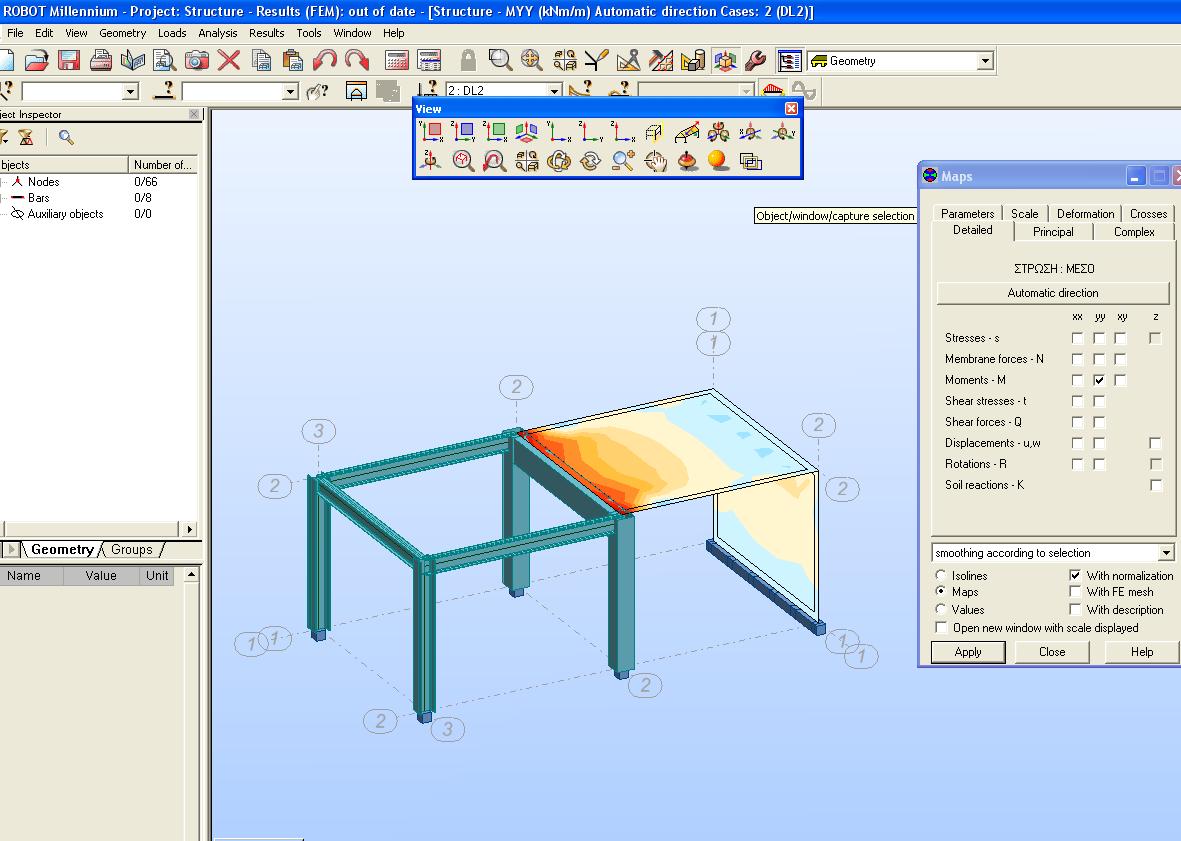The height and width of the screenshot is (841, 1181).
Task: Expand the Nodes tree item
Action: [4, 182]
